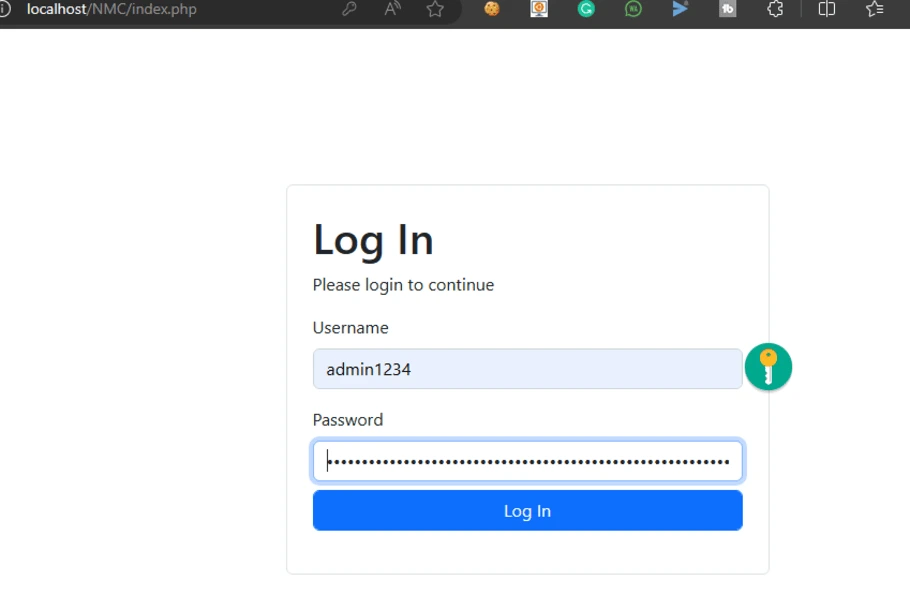The width and height of the screenshot is (910, 595).
Task: Click the Password label above the field
Action: coord(347,419)
